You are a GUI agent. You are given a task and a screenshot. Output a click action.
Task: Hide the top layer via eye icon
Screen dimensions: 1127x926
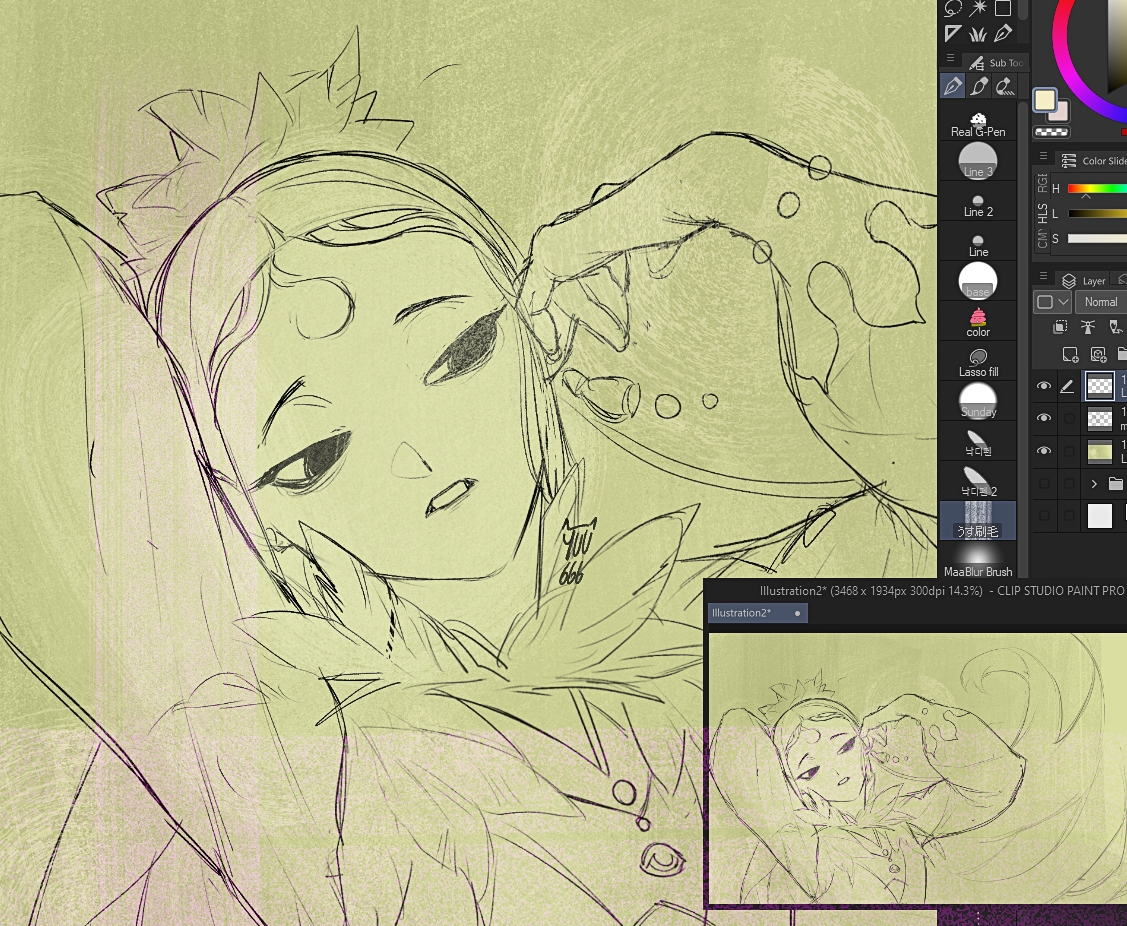coord(1044,386)
